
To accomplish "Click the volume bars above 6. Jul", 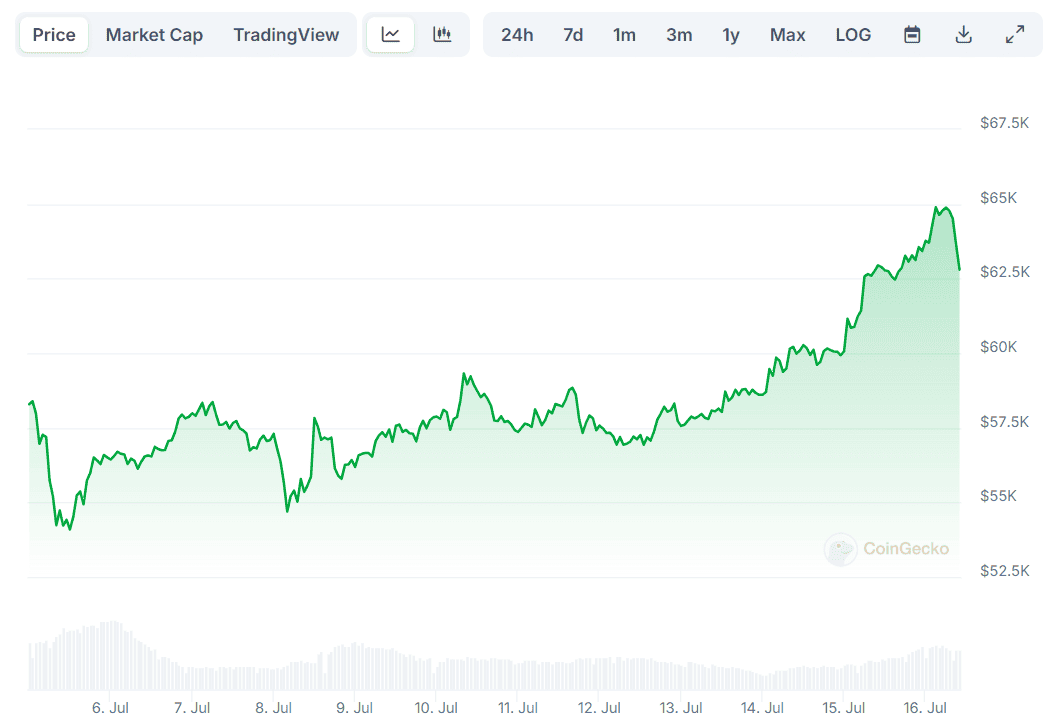I will click(110, 655).
